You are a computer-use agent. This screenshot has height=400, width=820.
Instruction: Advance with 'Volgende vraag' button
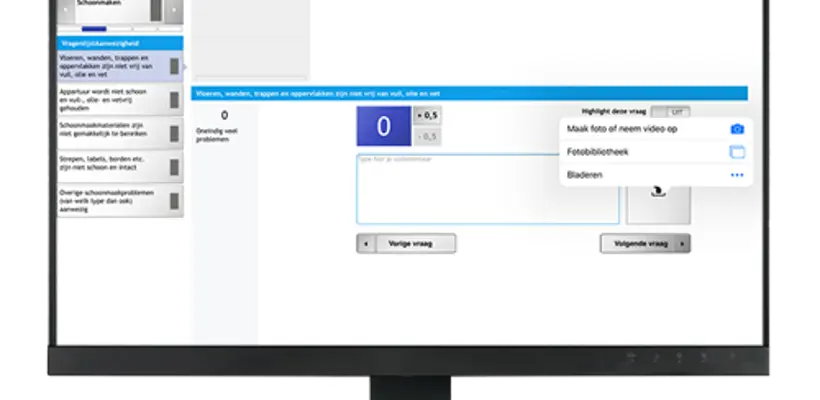click(645, 244)
